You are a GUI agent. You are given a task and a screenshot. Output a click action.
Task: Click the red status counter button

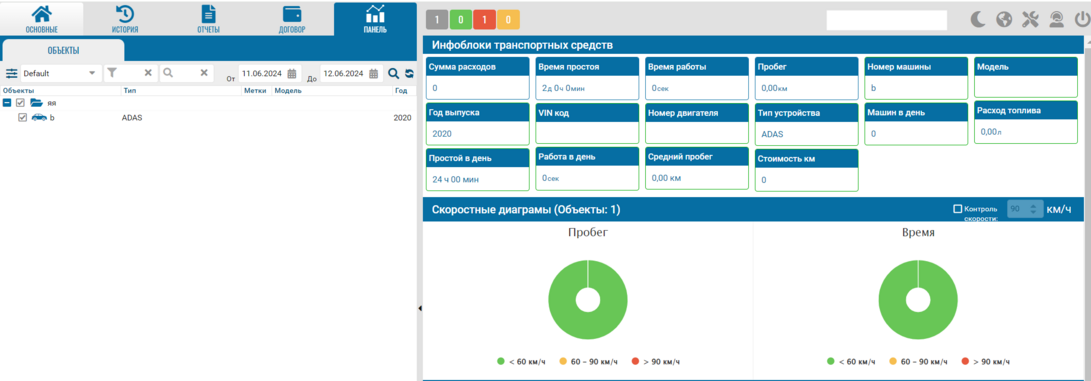click(484, 19)
